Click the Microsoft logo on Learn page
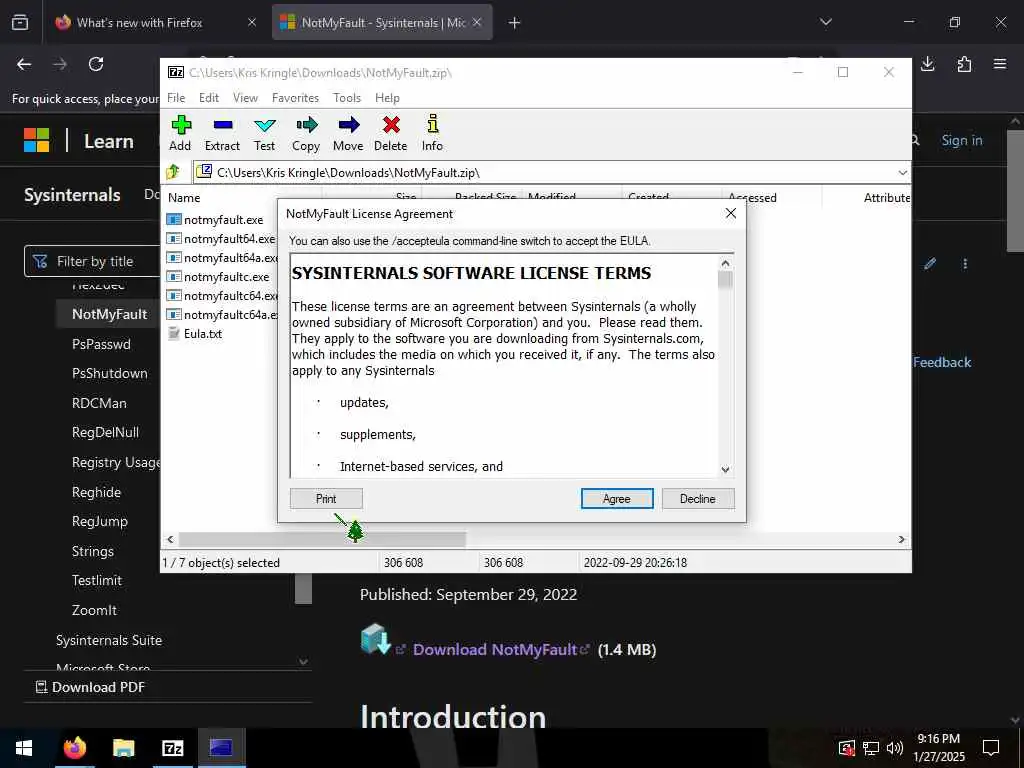Viewport: 1024px width, 768px height. click(x=37, y=140)
